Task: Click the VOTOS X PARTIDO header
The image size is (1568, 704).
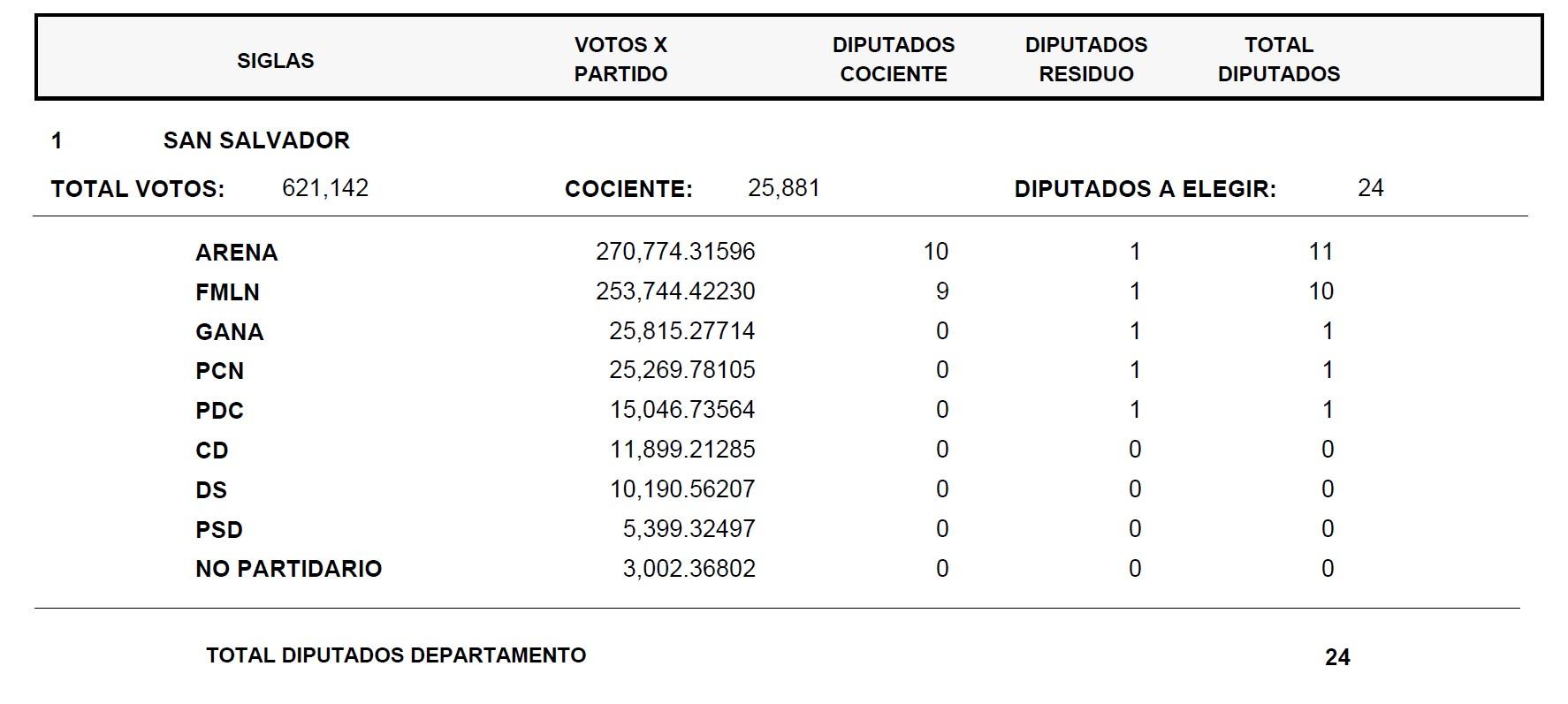Action: (620, 59)
